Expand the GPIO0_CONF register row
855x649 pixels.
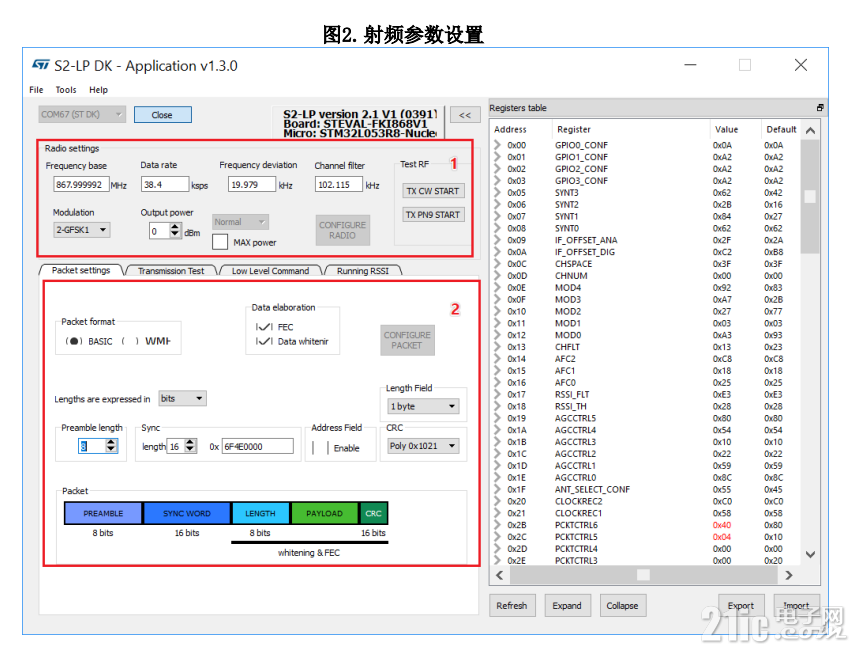[x=497, y=145]
